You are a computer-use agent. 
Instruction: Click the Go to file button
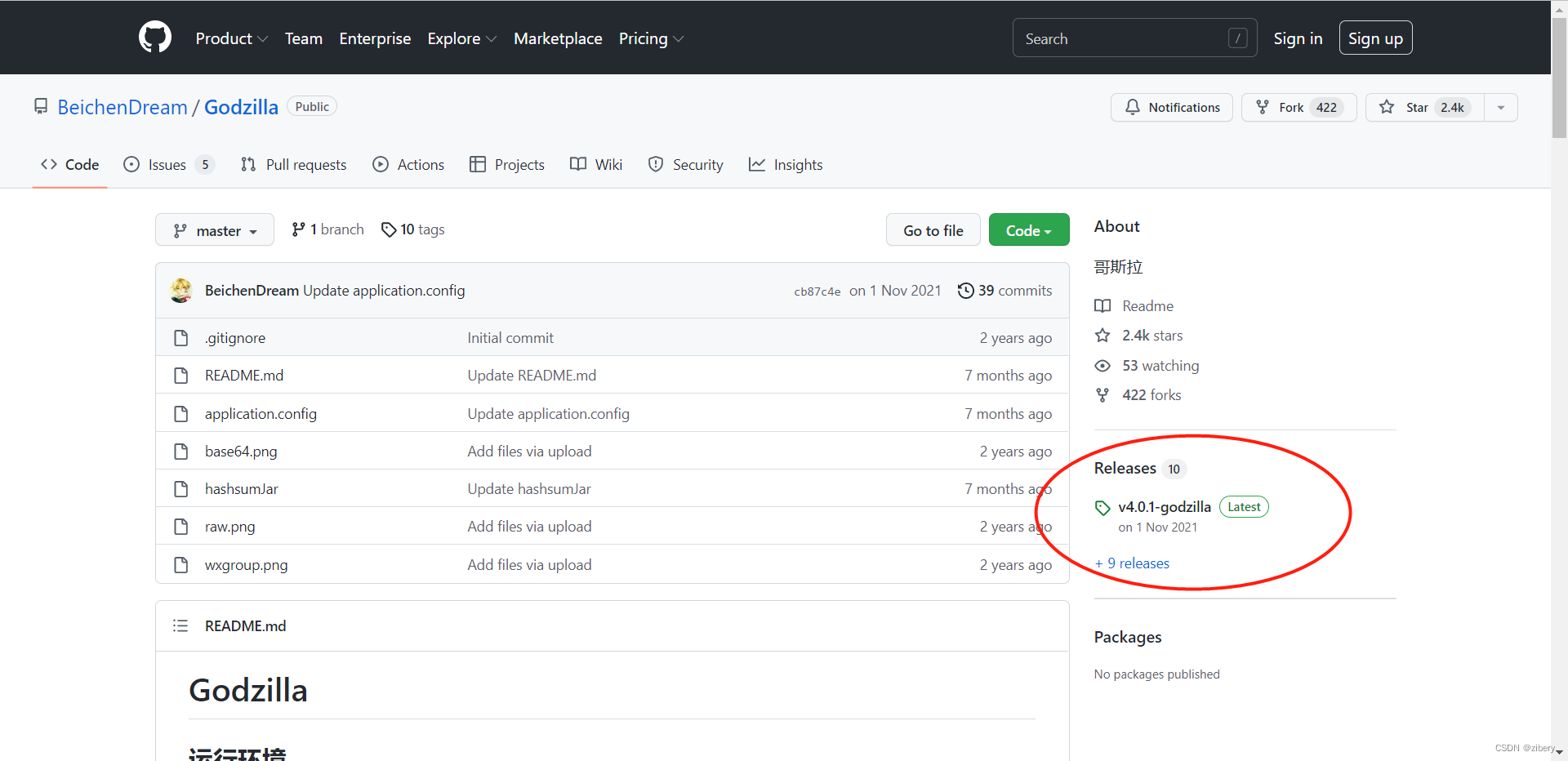tap(933, 231)
